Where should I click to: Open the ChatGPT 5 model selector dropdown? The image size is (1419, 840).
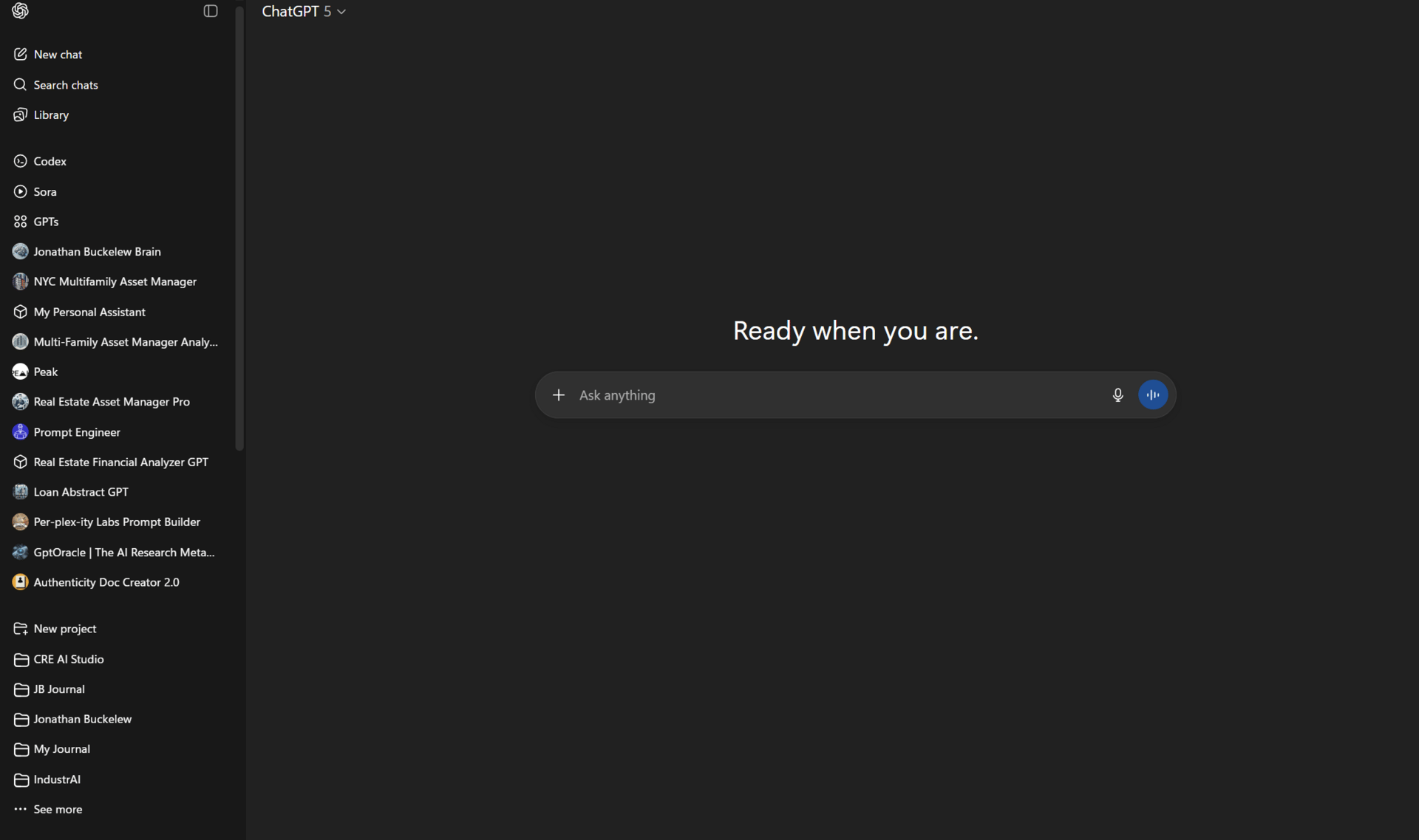[304, 11]
